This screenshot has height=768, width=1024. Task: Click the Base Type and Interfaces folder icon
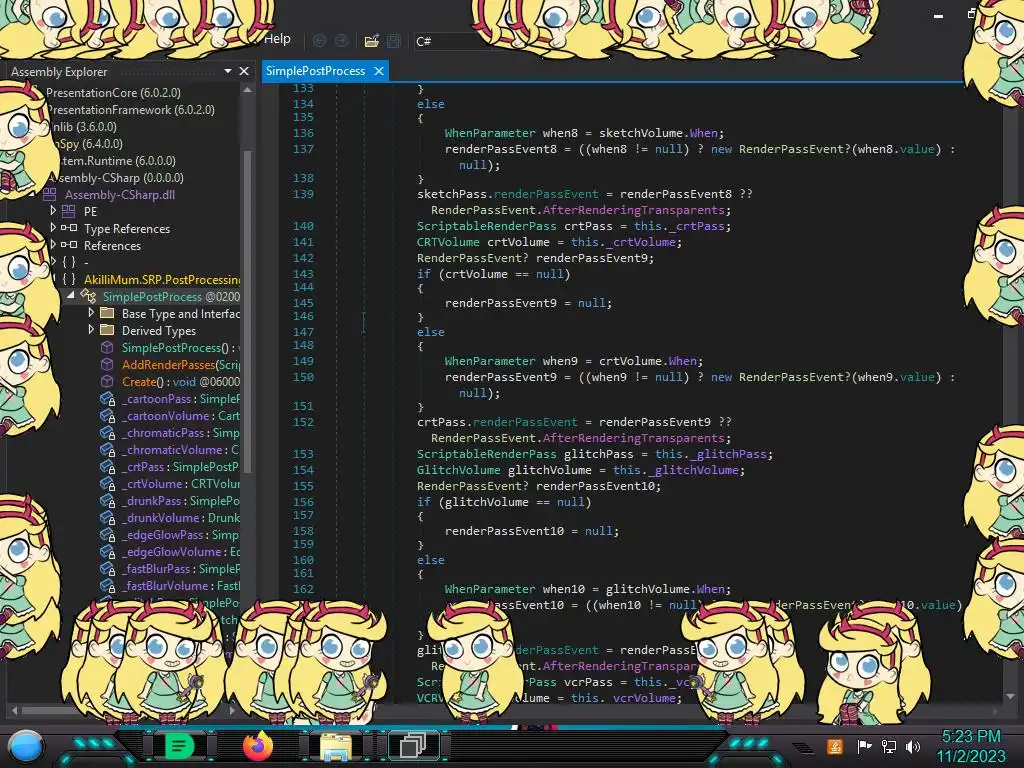point(107,313)
